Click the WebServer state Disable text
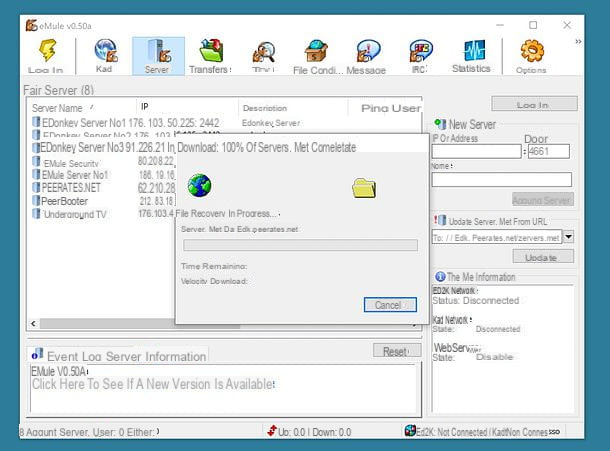 tap(494, 357)
